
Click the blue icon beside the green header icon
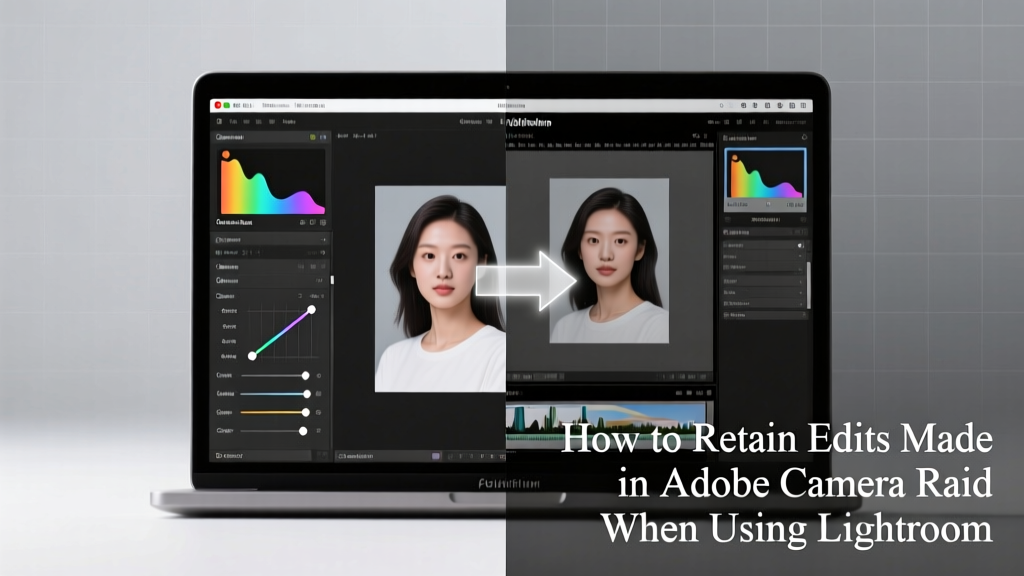click(323, 137)
